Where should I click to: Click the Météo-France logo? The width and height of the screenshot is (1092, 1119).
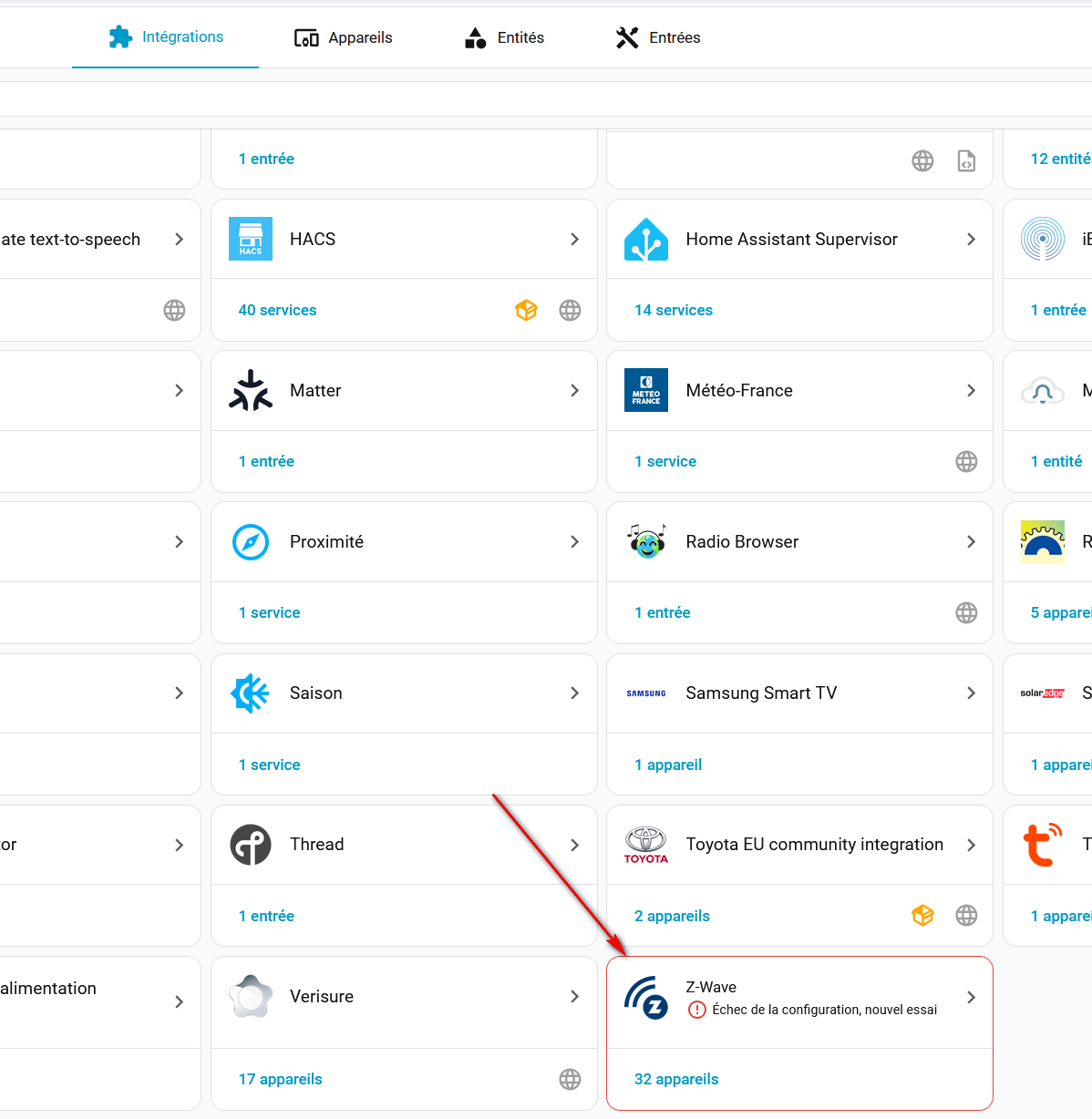[x=646, y=391]
